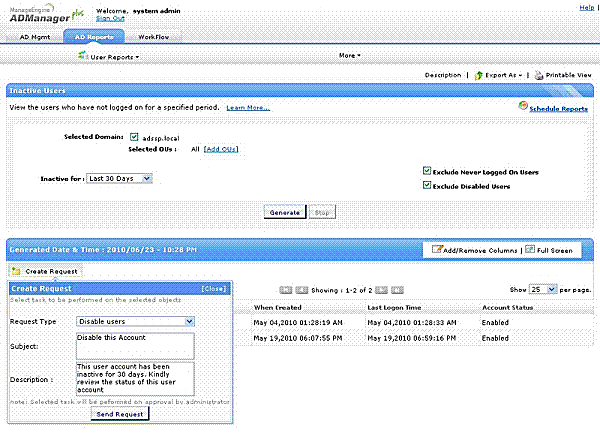Click the Add OUs link
The width and height of the screenshot is (600, 433).
[221, 149]
